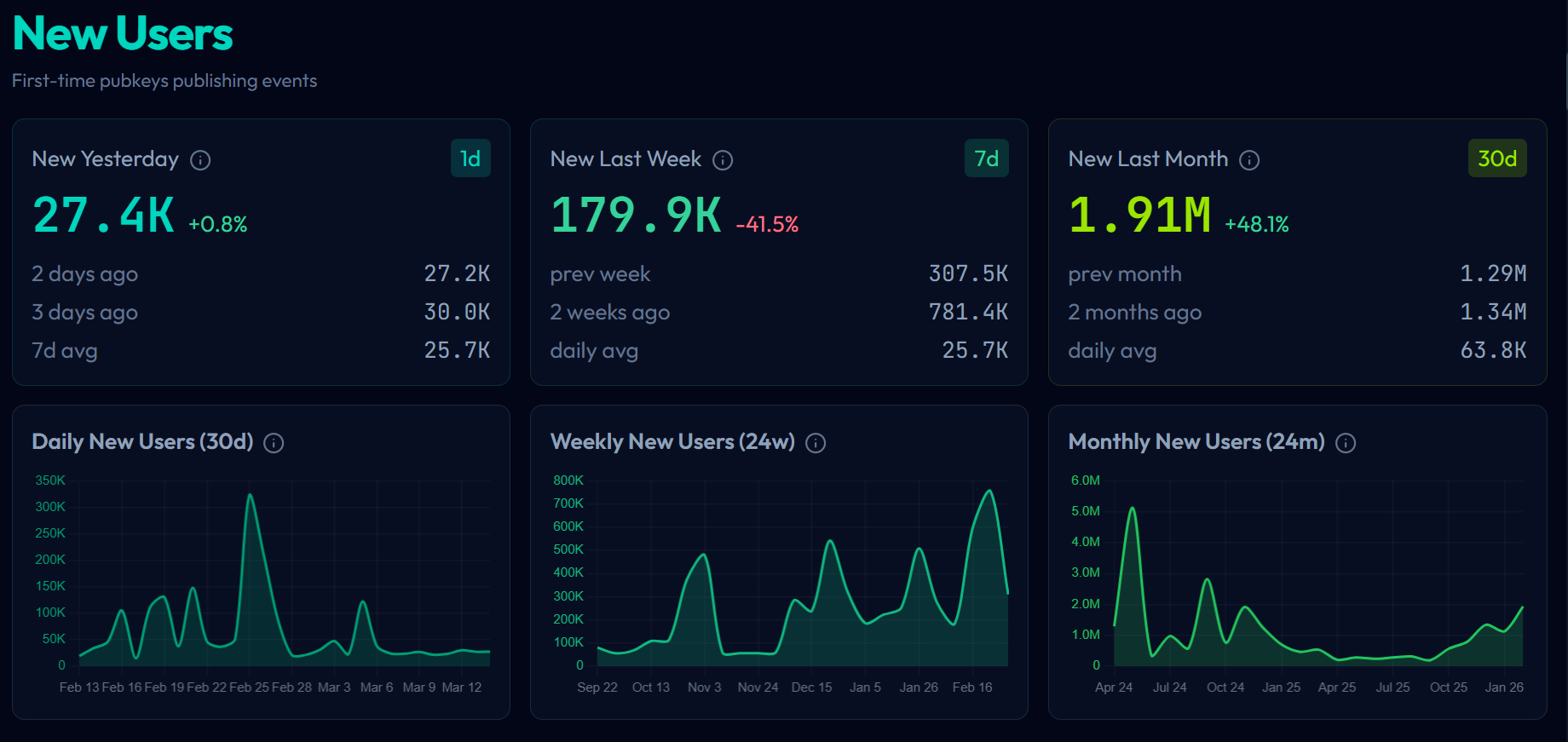This screenshot has width=1568, height=742.
Task: Click the -41.5% weekly change indicator
Action: pos(767,225)
